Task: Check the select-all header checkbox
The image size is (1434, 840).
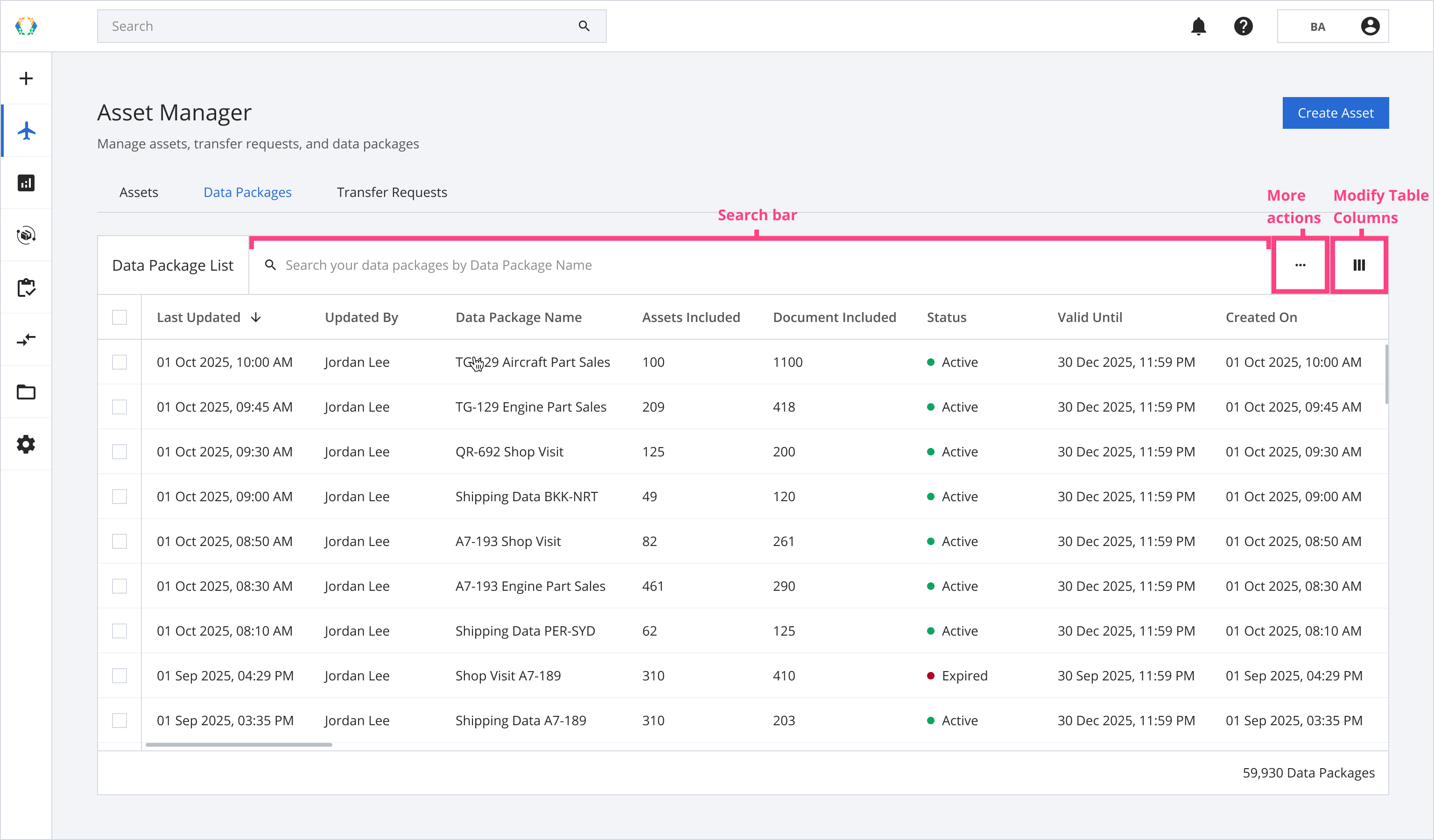Action: point(119,317)
